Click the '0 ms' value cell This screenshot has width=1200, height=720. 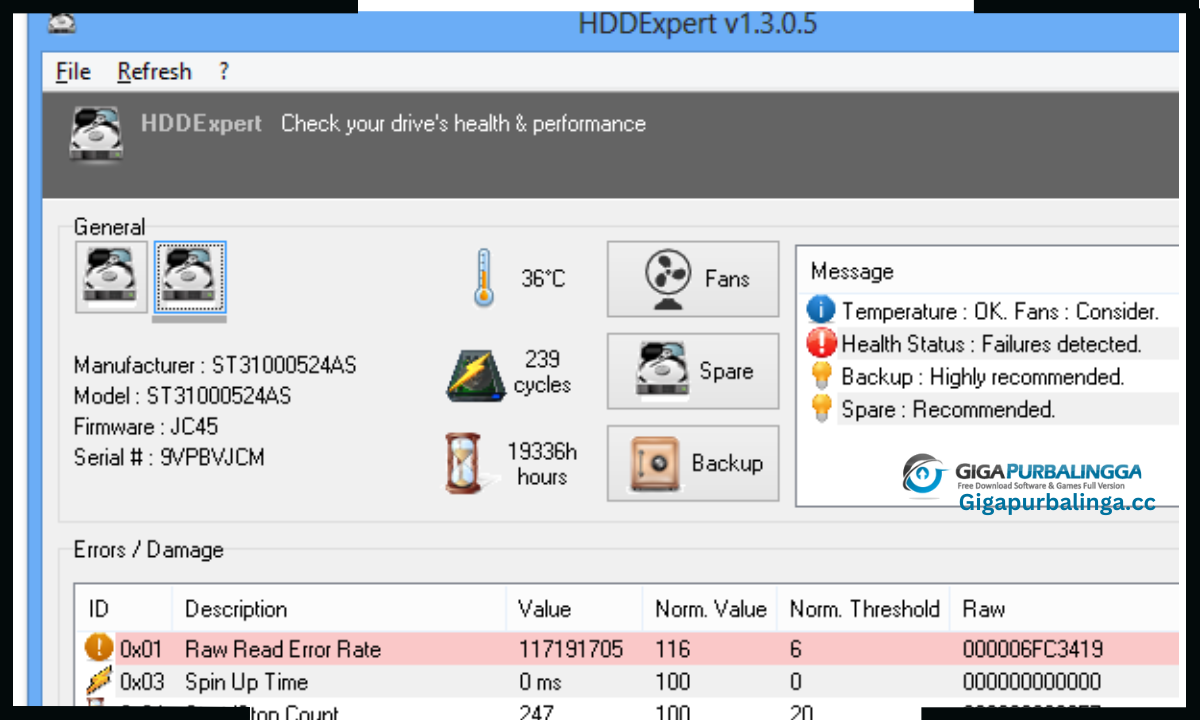coord(540,682)
